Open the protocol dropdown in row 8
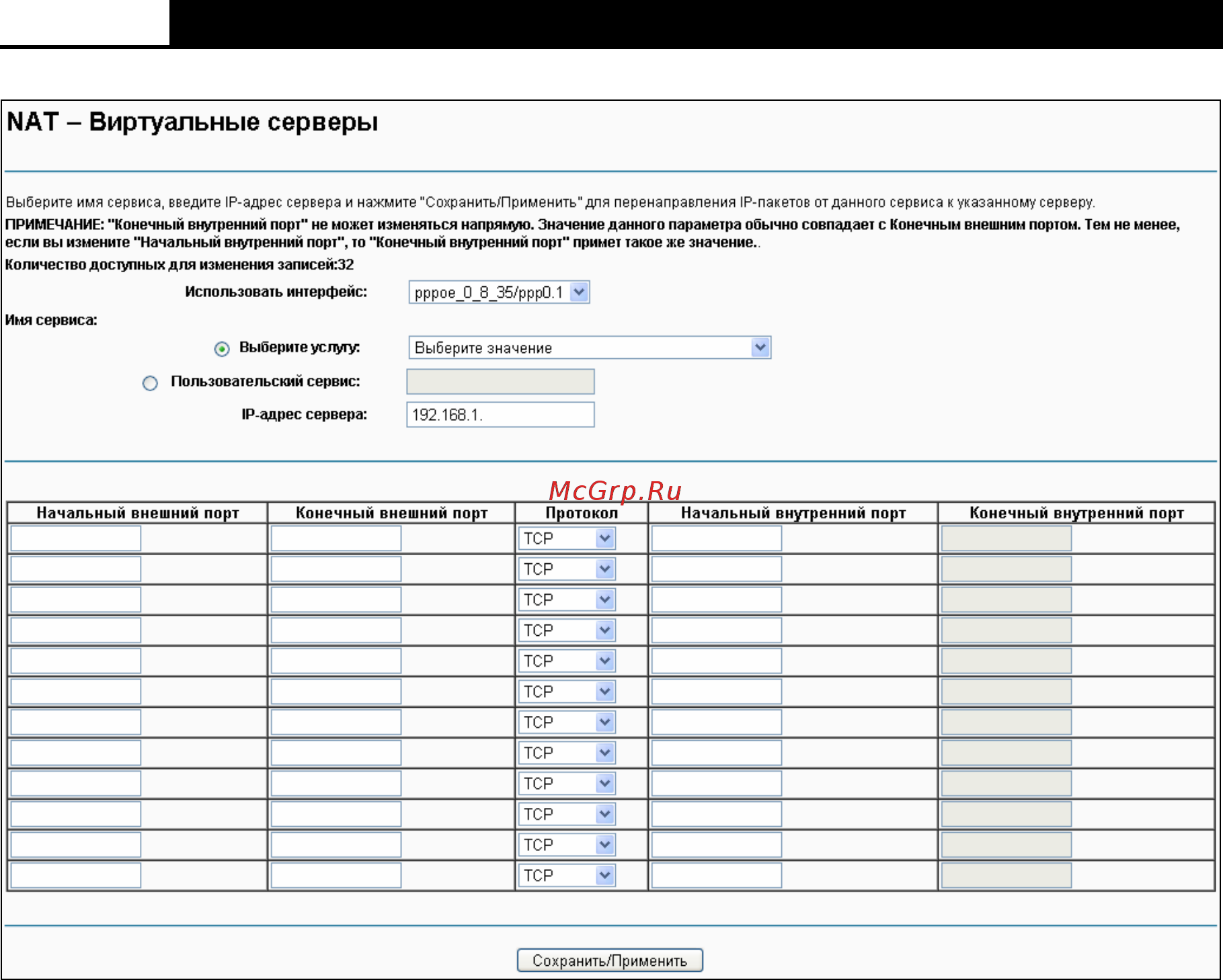 (x=566, y=753)
